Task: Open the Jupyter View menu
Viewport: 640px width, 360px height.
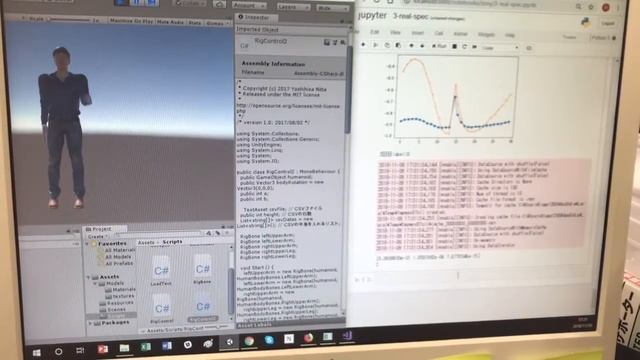Action: (395, 33)
